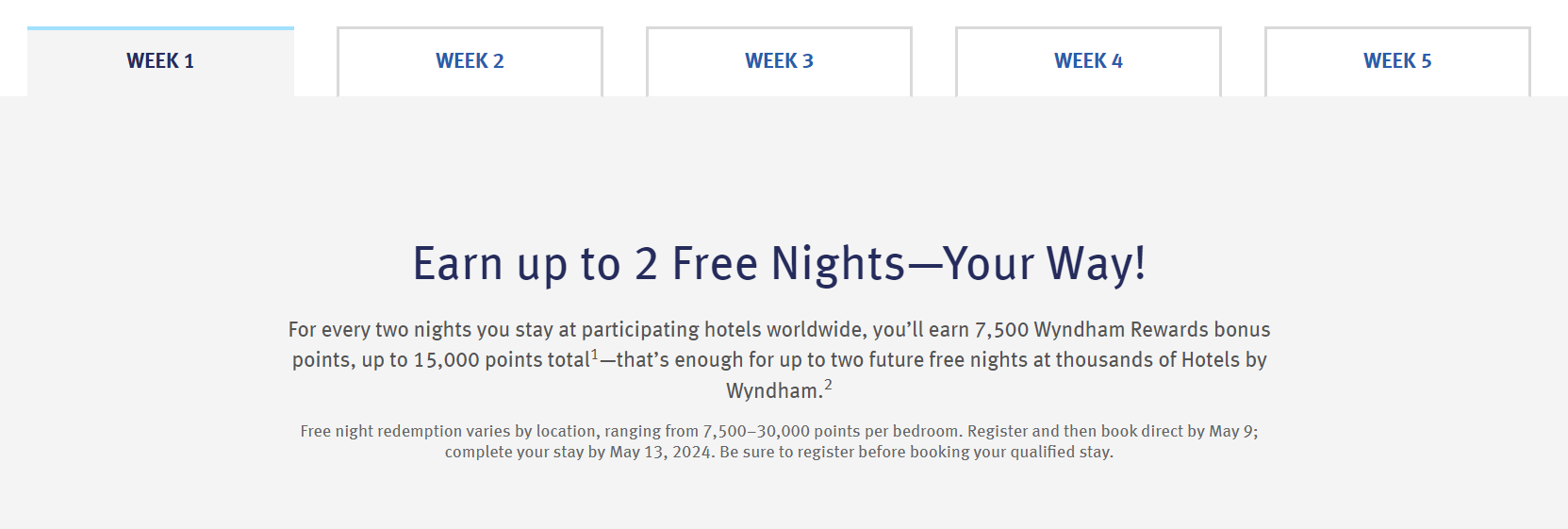Click "Be sure to register before booking" sentence

tap(916, 452)
